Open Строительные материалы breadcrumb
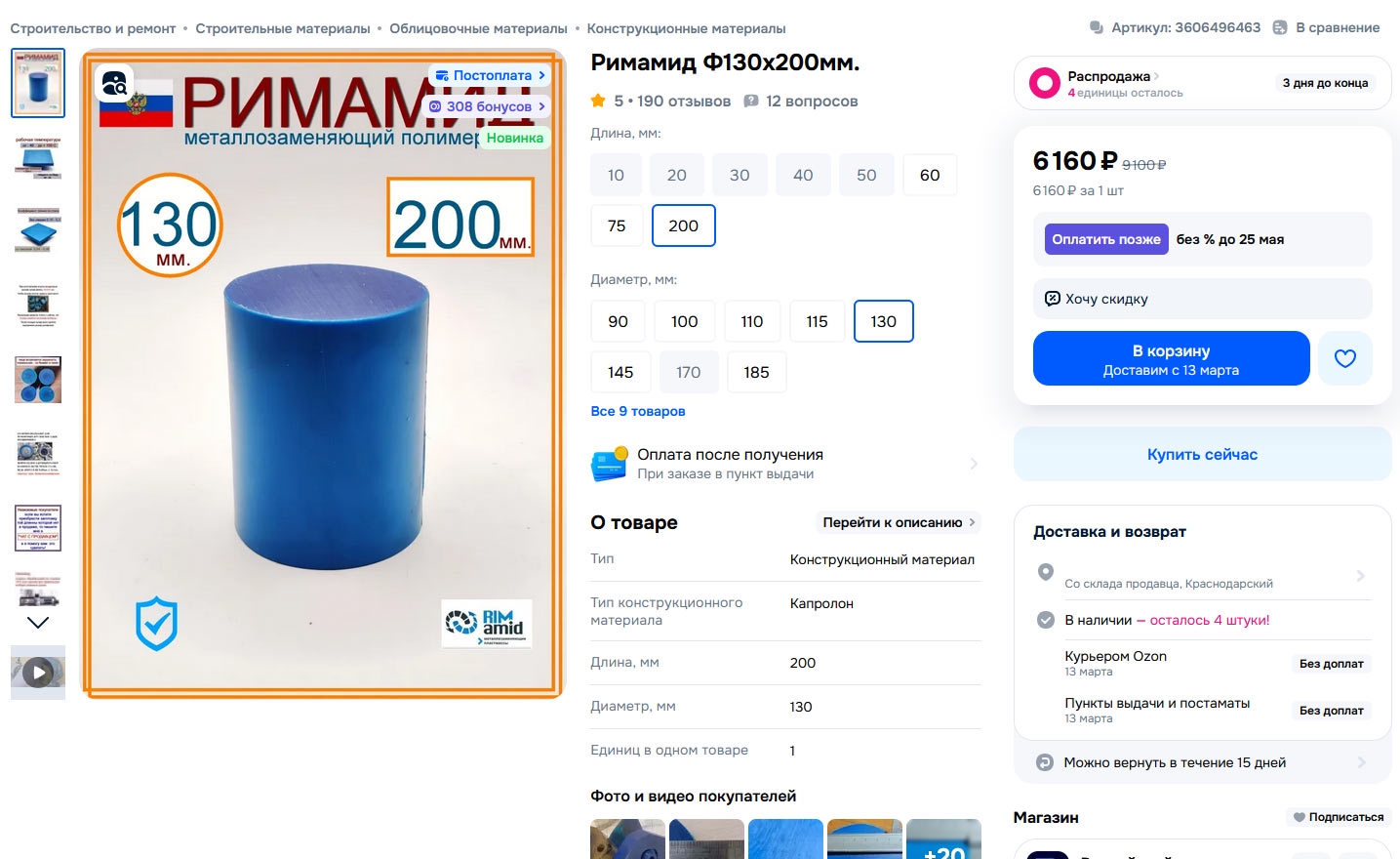 point(283,28)
